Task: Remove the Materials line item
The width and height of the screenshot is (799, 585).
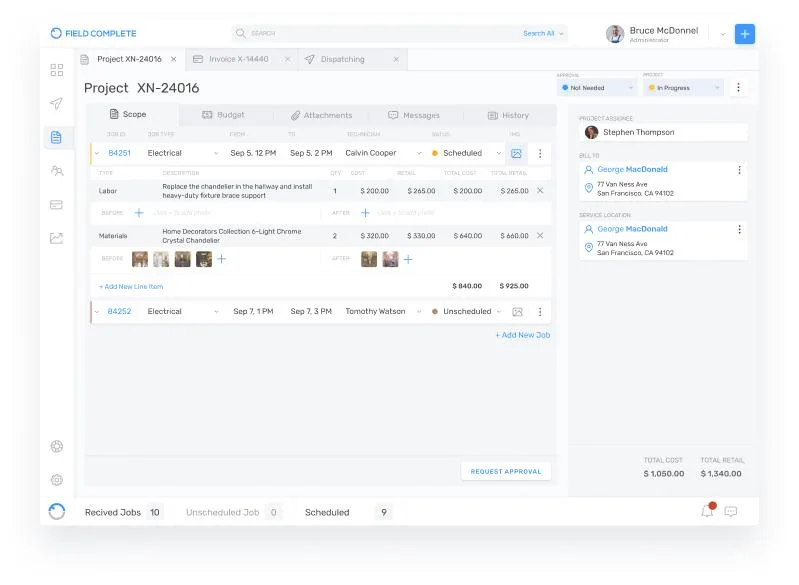Action: pos(540,235)
